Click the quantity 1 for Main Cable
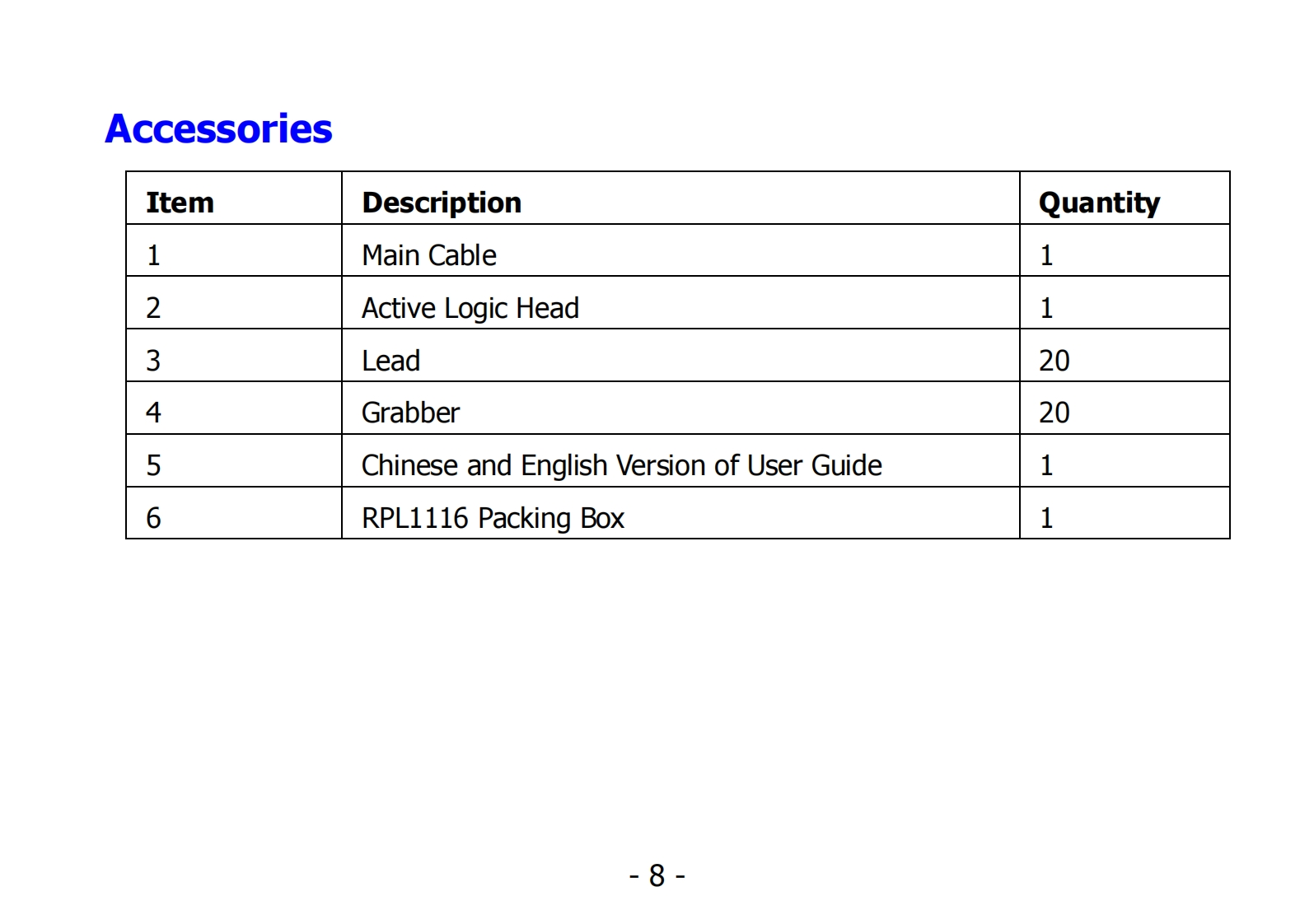 point(1046,255)
